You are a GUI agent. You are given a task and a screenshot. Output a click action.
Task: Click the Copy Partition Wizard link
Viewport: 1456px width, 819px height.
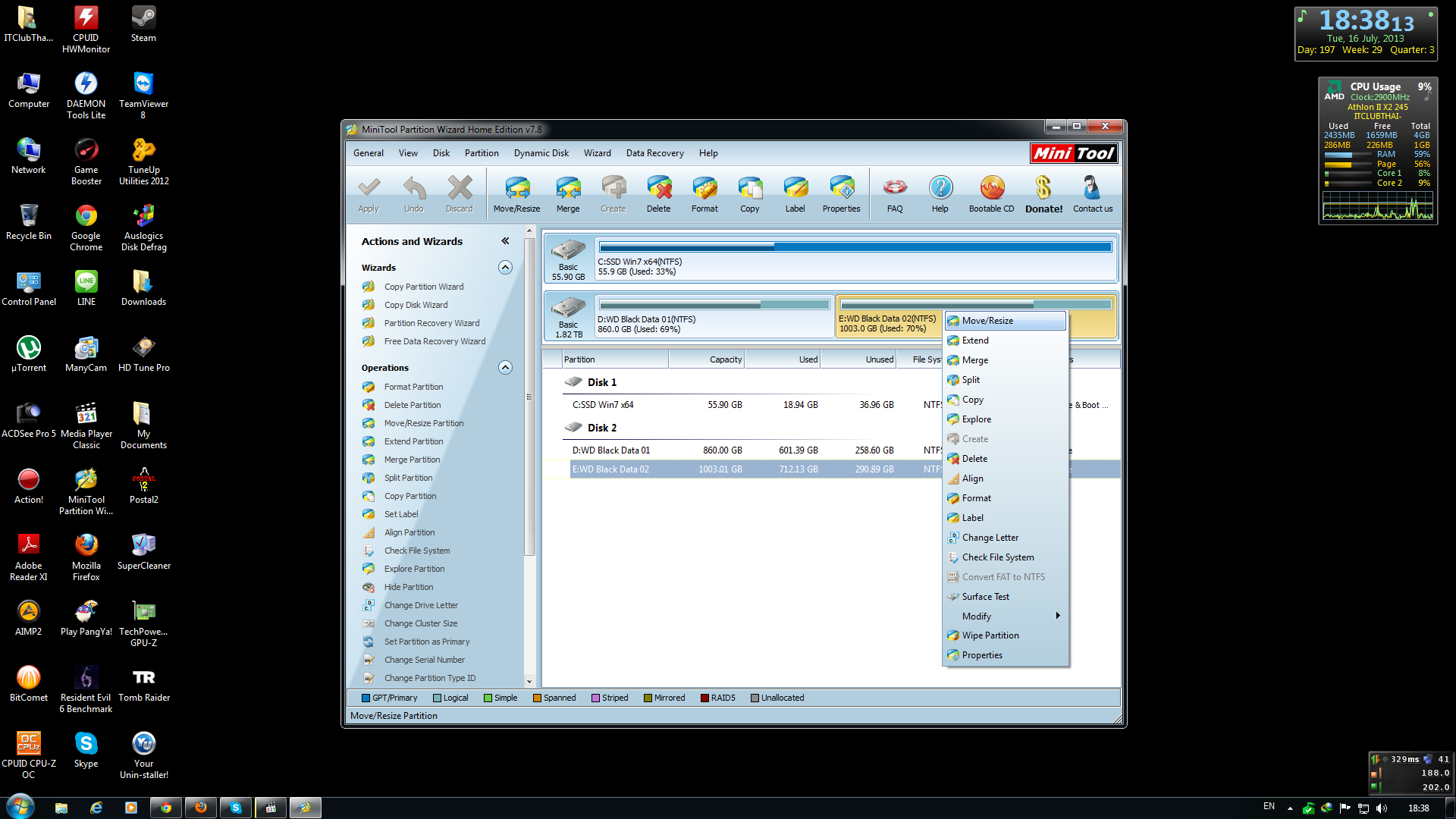click(423, 287)
